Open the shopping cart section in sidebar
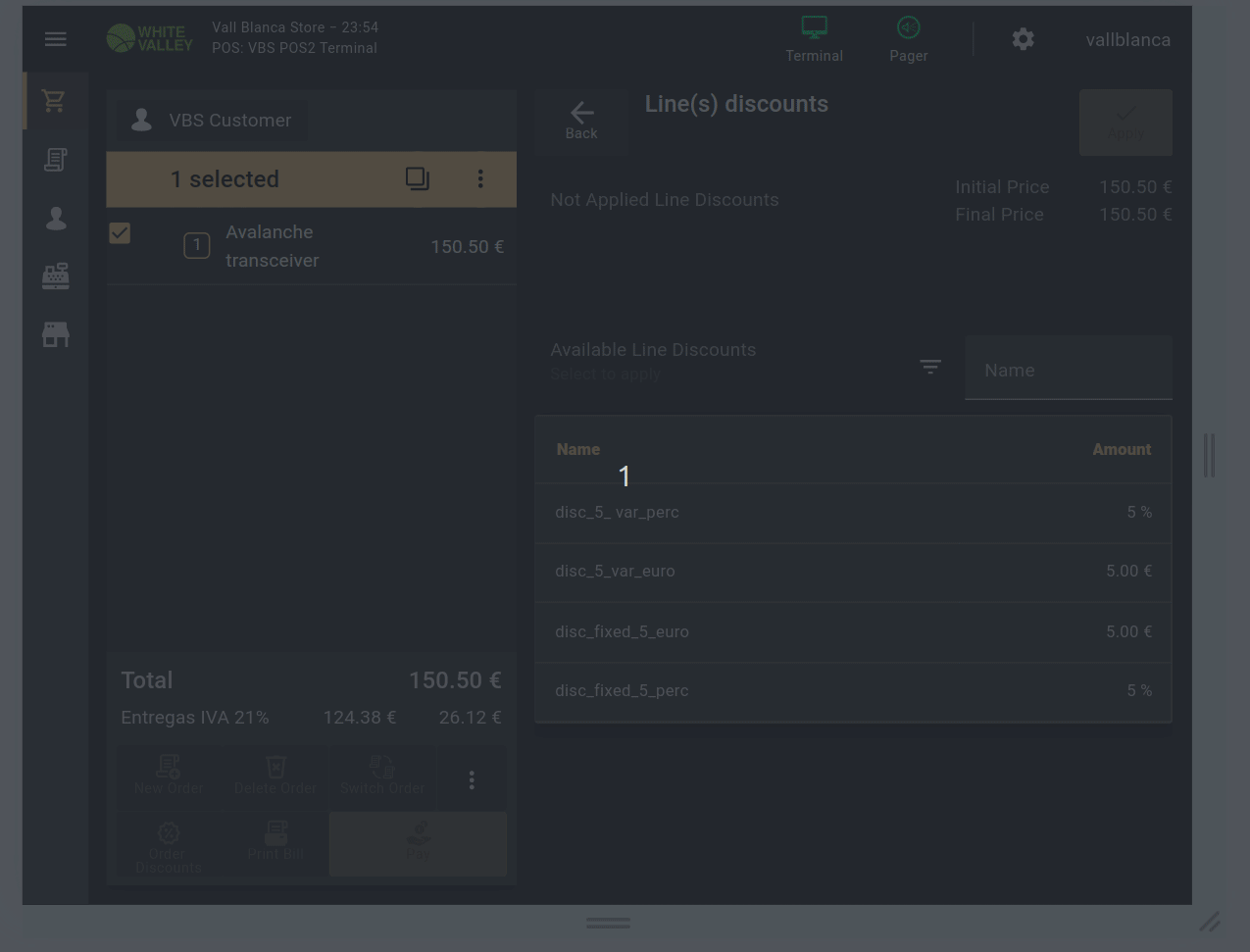Screen dimensions: 1250x952 point(55,100)
